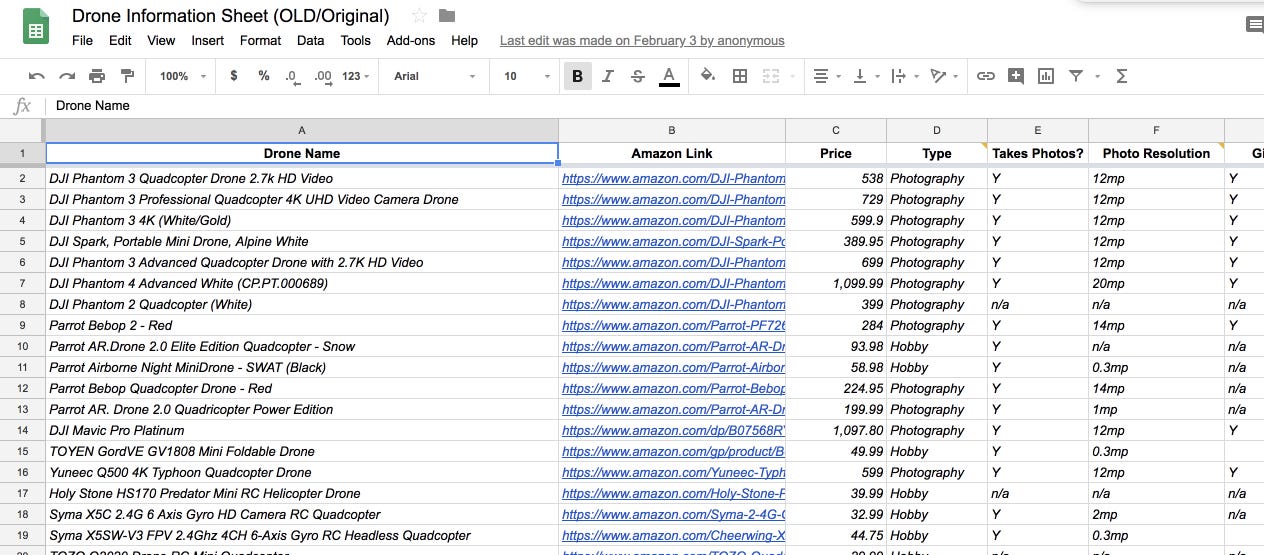Open the View menu

tap(161, 41)
